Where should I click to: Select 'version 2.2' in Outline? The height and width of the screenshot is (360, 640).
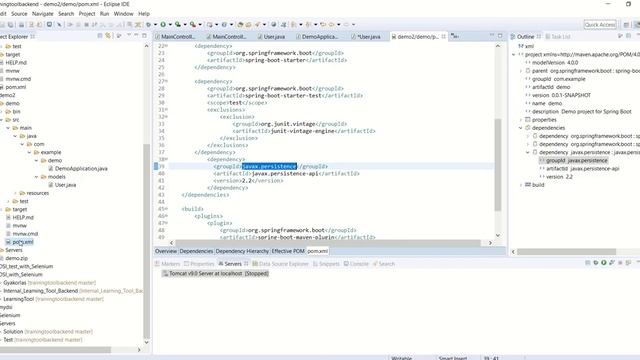(x=556, y=177)
